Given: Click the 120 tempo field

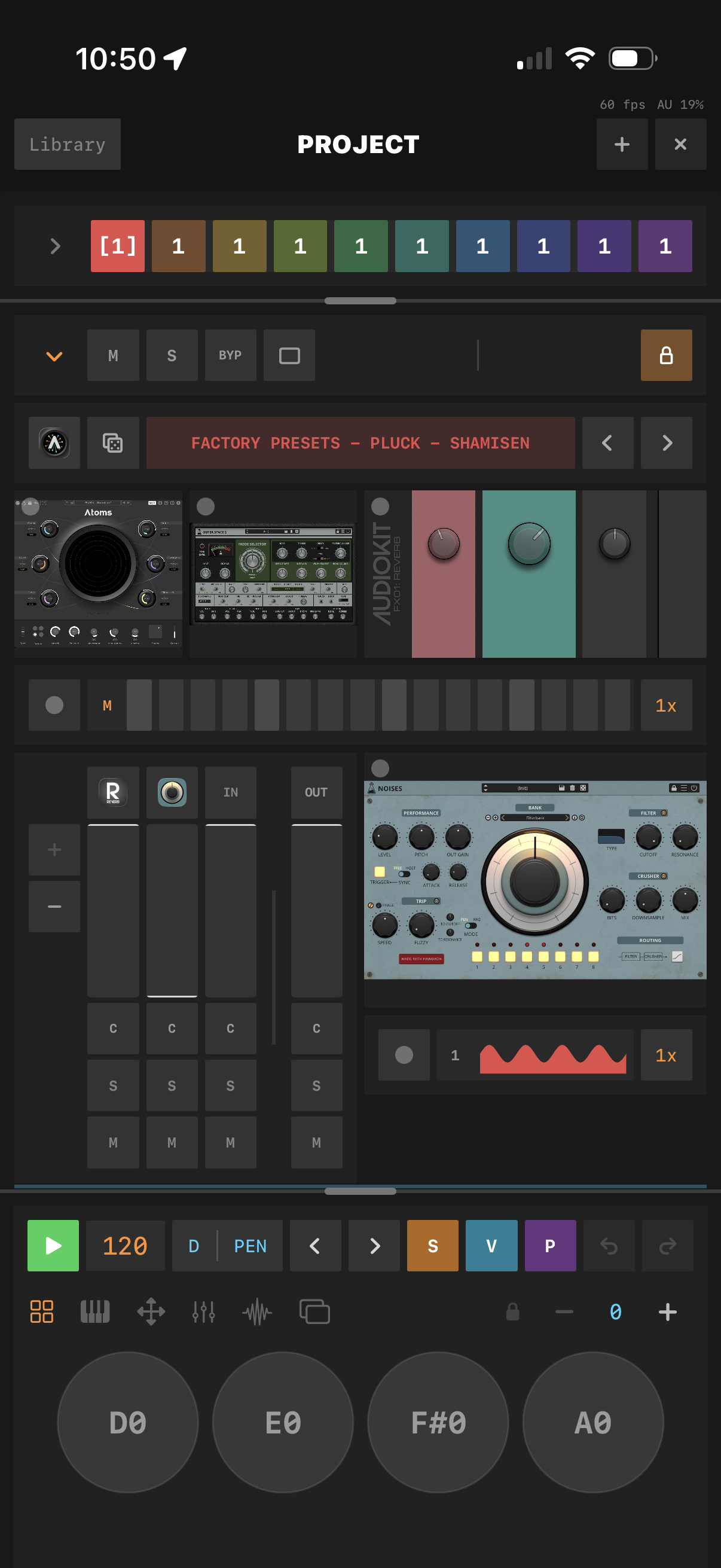Looking at the screenshot, I should point(125,1246).
